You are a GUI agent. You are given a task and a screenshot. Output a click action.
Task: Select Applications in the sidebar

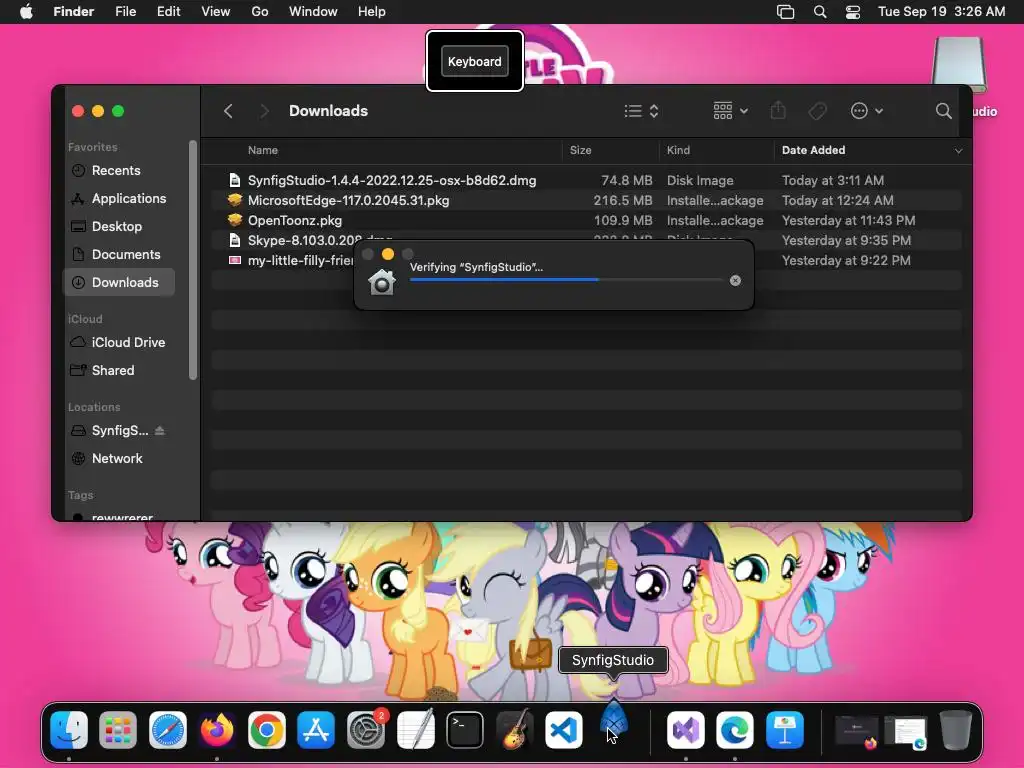[119, 199]
